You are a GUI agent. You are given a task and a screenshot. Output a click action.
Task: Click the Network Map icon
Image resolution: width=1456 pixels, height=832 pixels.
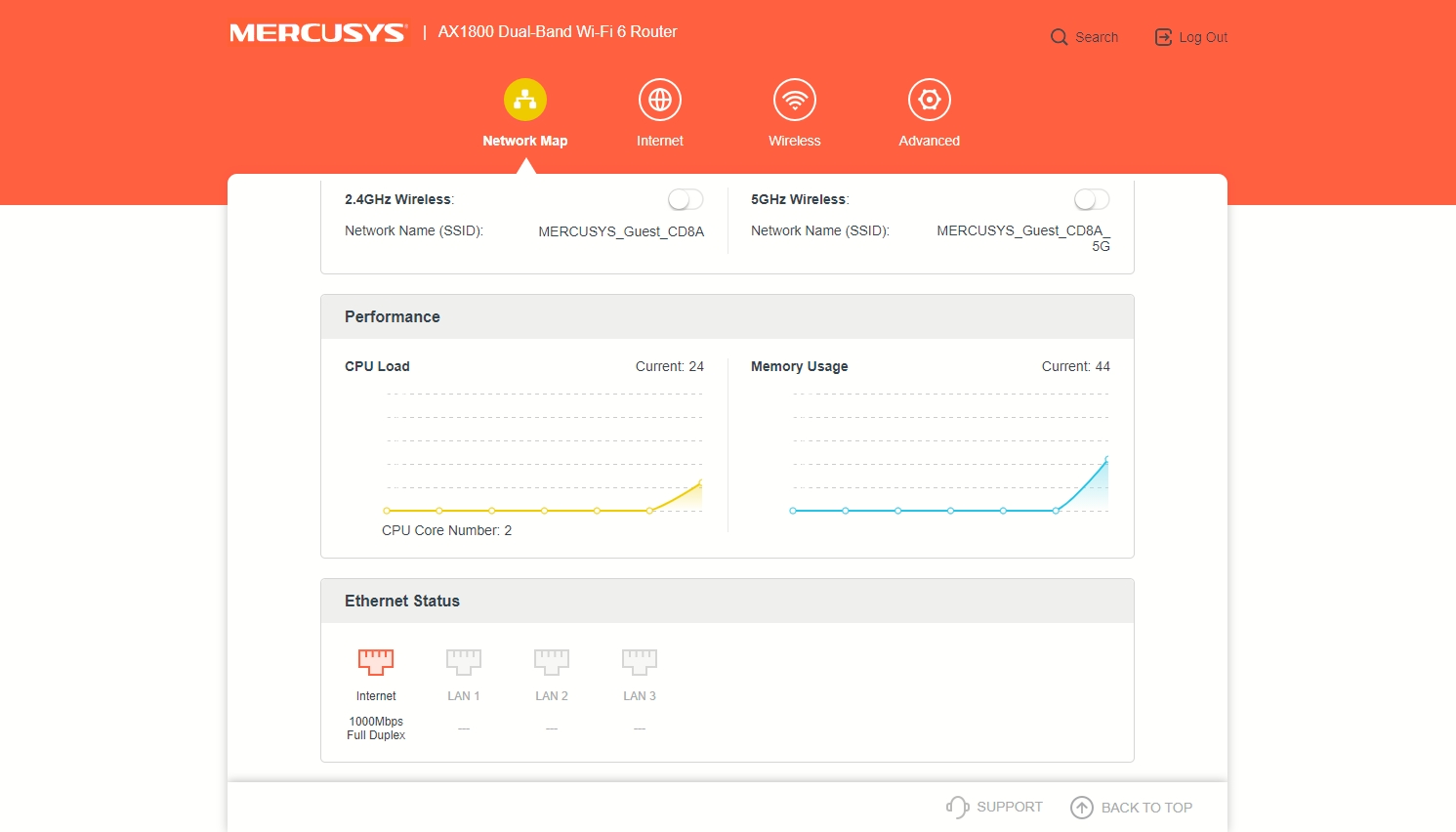point(525,100)
